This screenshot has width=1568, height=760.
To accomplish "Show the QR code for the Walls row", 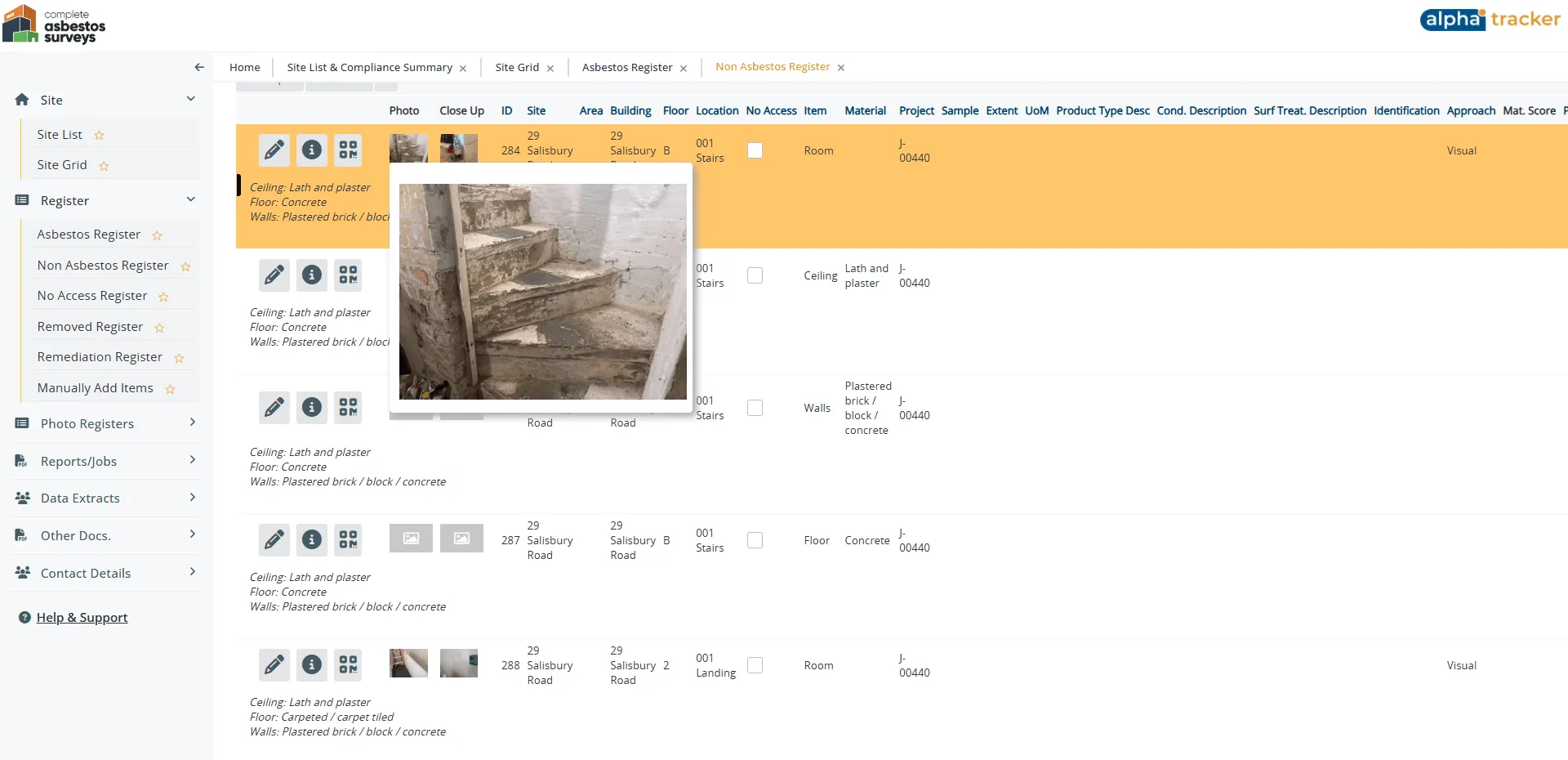I will click(349, 408).
